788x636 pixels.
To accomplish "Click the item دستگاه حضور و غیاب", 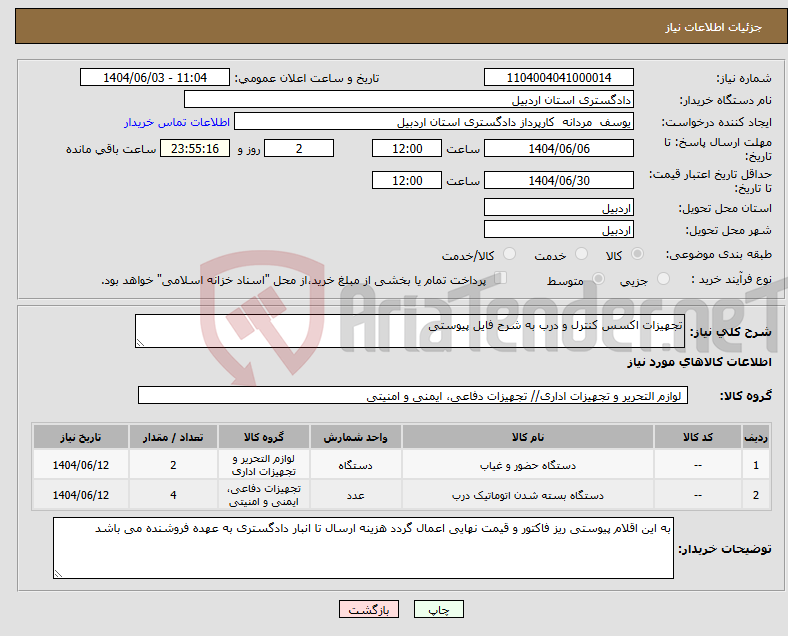I will point(528,466).
